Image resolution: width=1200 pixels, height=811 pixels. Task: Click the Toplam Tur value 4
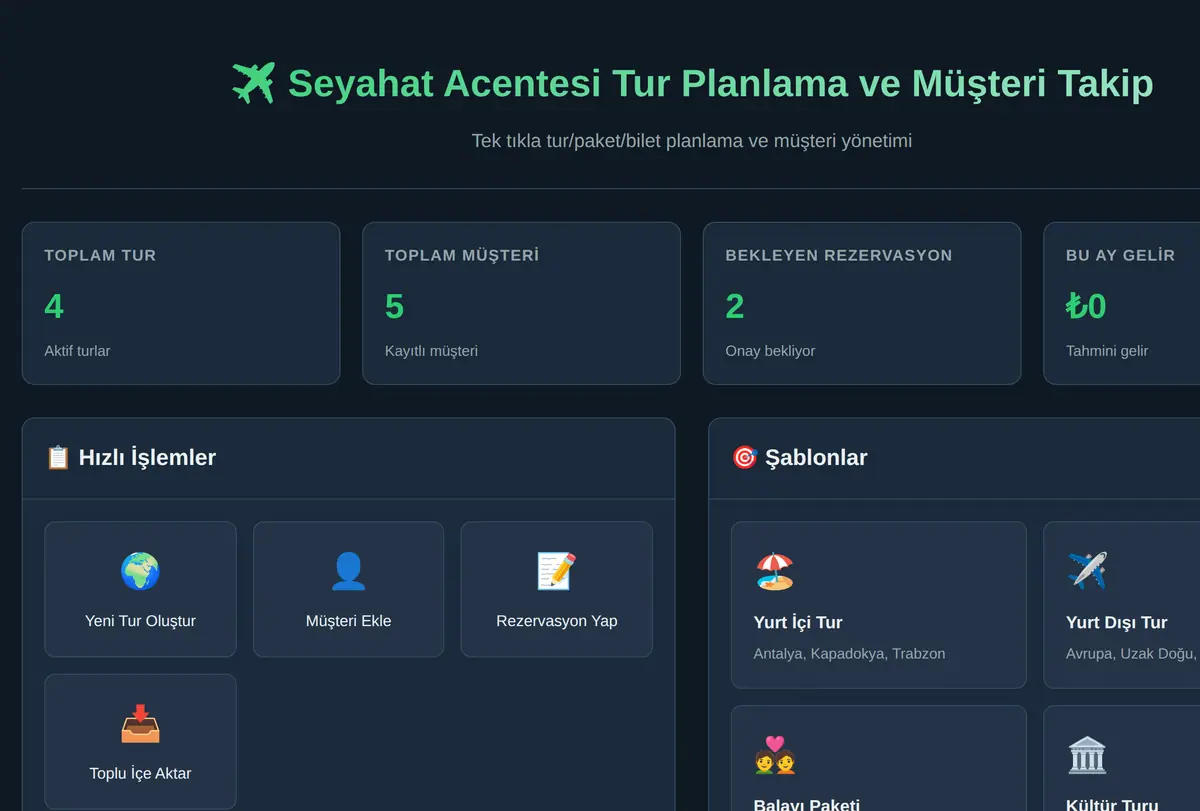54,306
